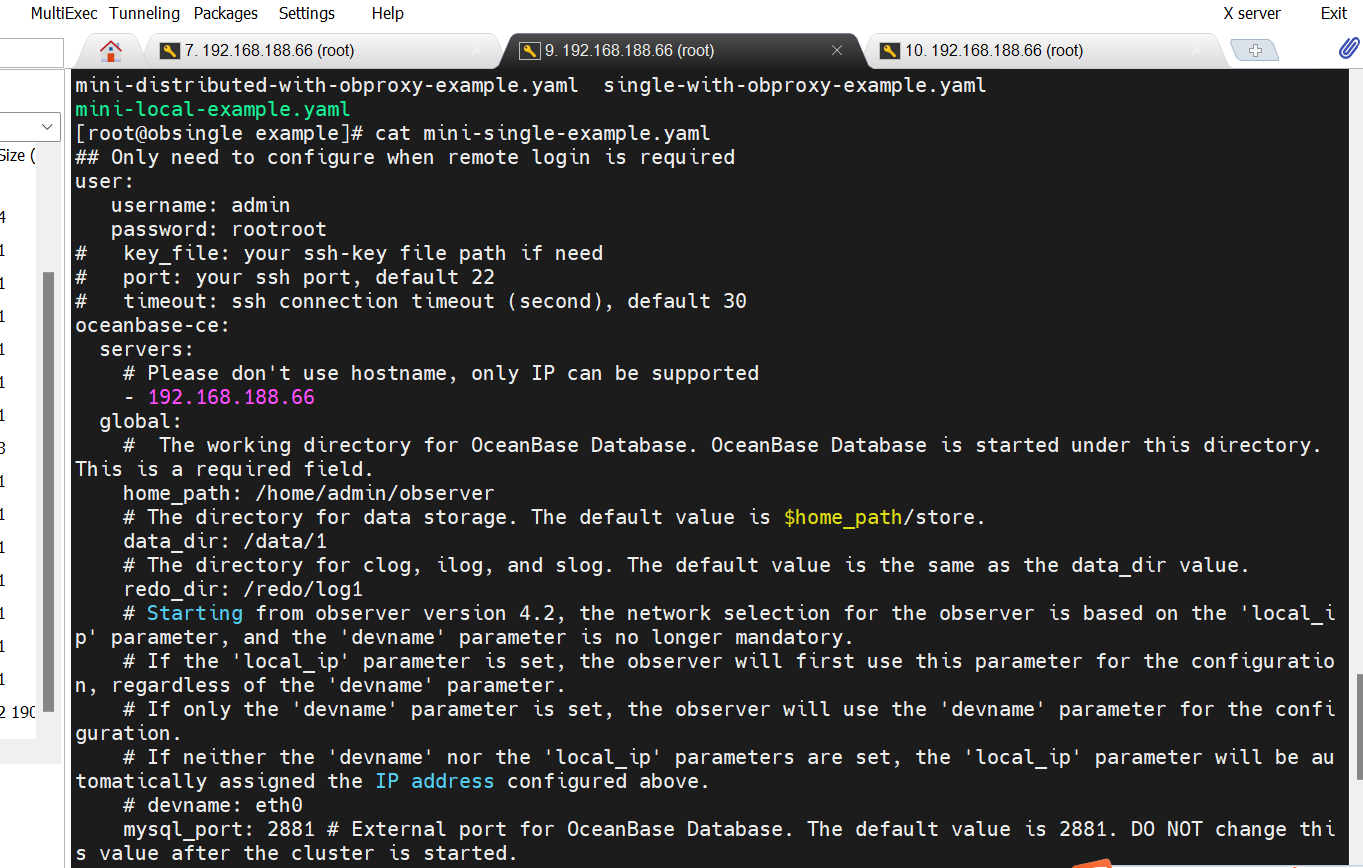Image resolution: width=1363 pixels, height=868 pixels.
Task: Open the MultiExec menu
Action: click(x=65, y=13)
